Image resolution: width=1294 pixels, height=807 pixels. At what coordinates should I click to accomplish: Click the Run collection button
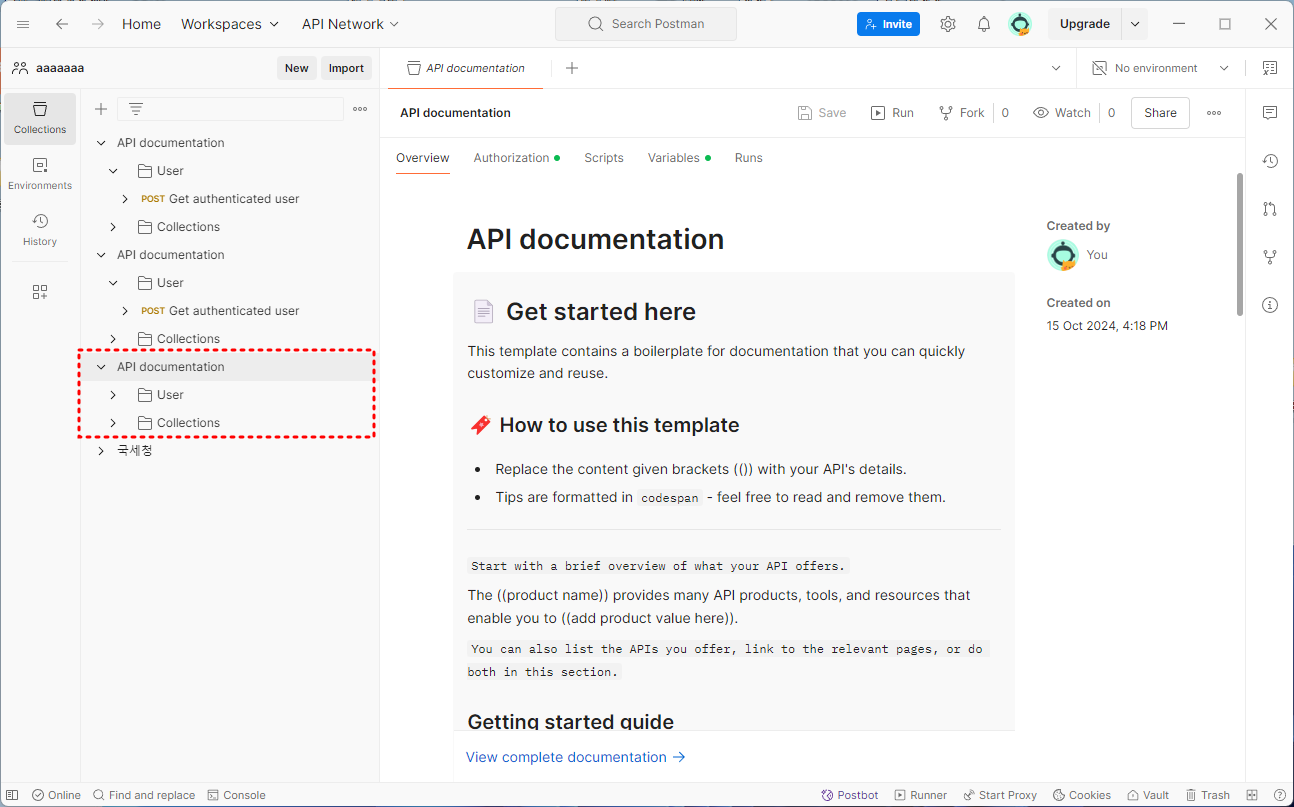click(x=892, y=113)
